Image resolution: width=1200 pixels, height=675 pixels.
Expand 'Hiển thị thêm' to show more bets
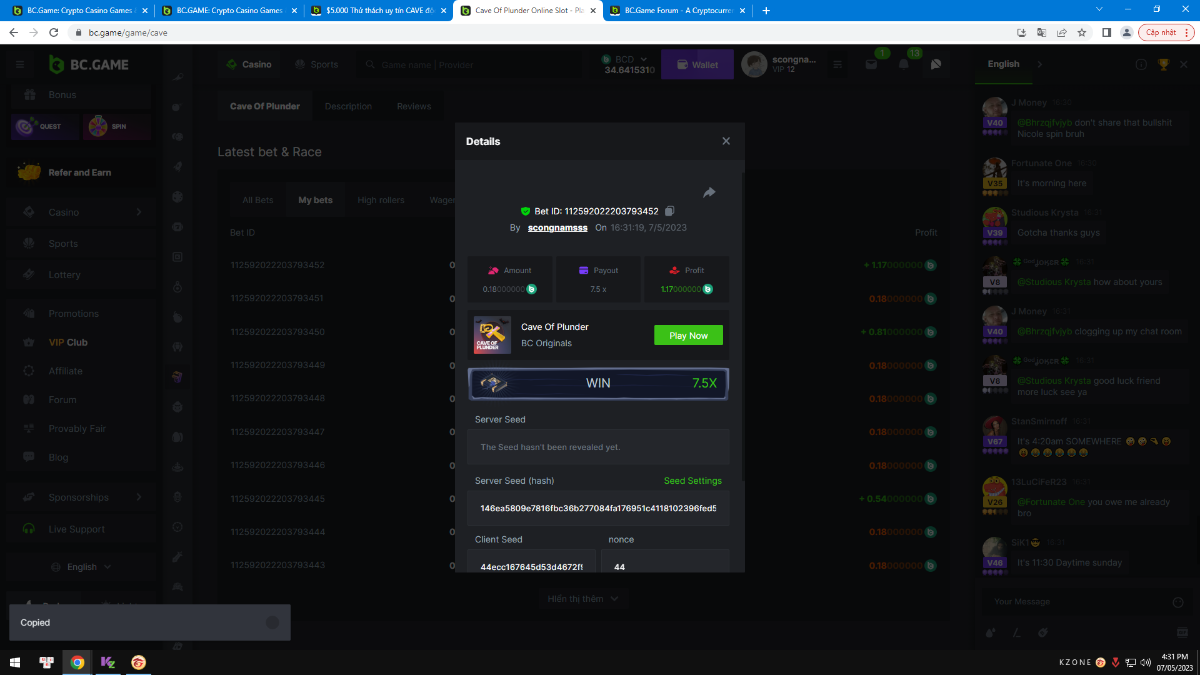(584, 598)
